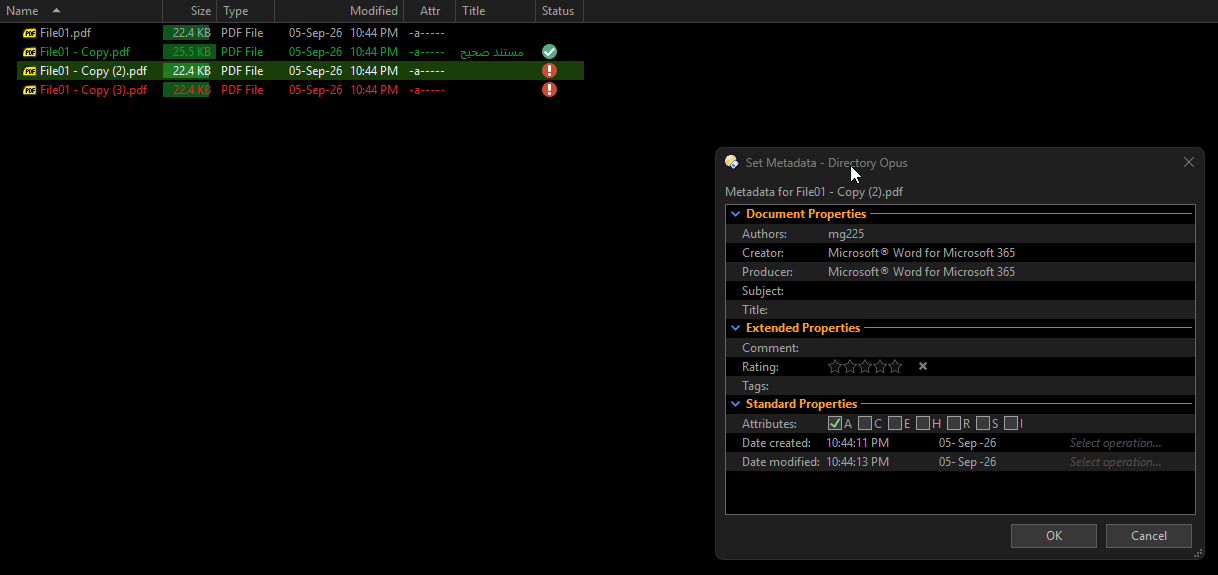
Task: Sort by the Status column header
Action: (x=559, y=11)
